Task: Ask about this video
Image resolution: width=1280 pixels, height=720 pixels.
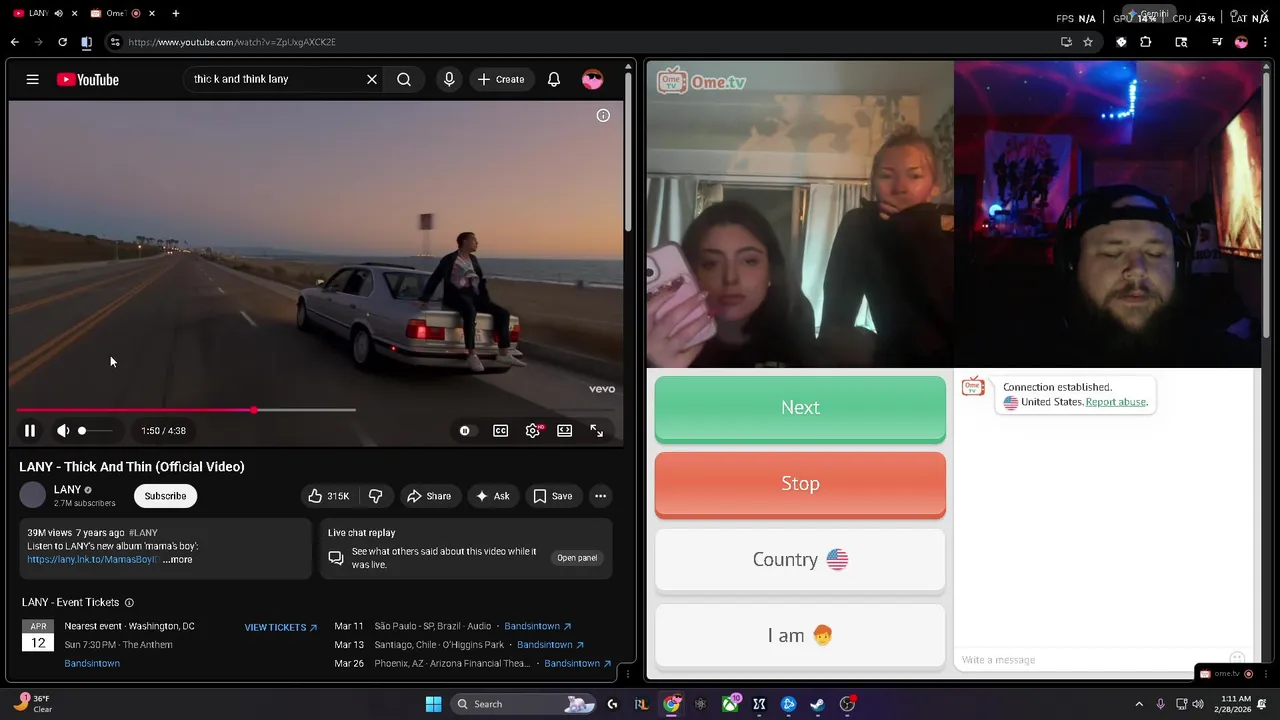Action: 493,496
